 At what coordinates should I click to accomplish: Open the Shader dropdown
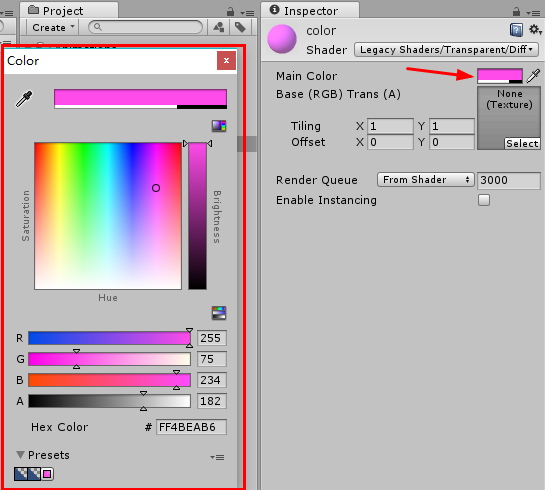click(x=446, y=50)
